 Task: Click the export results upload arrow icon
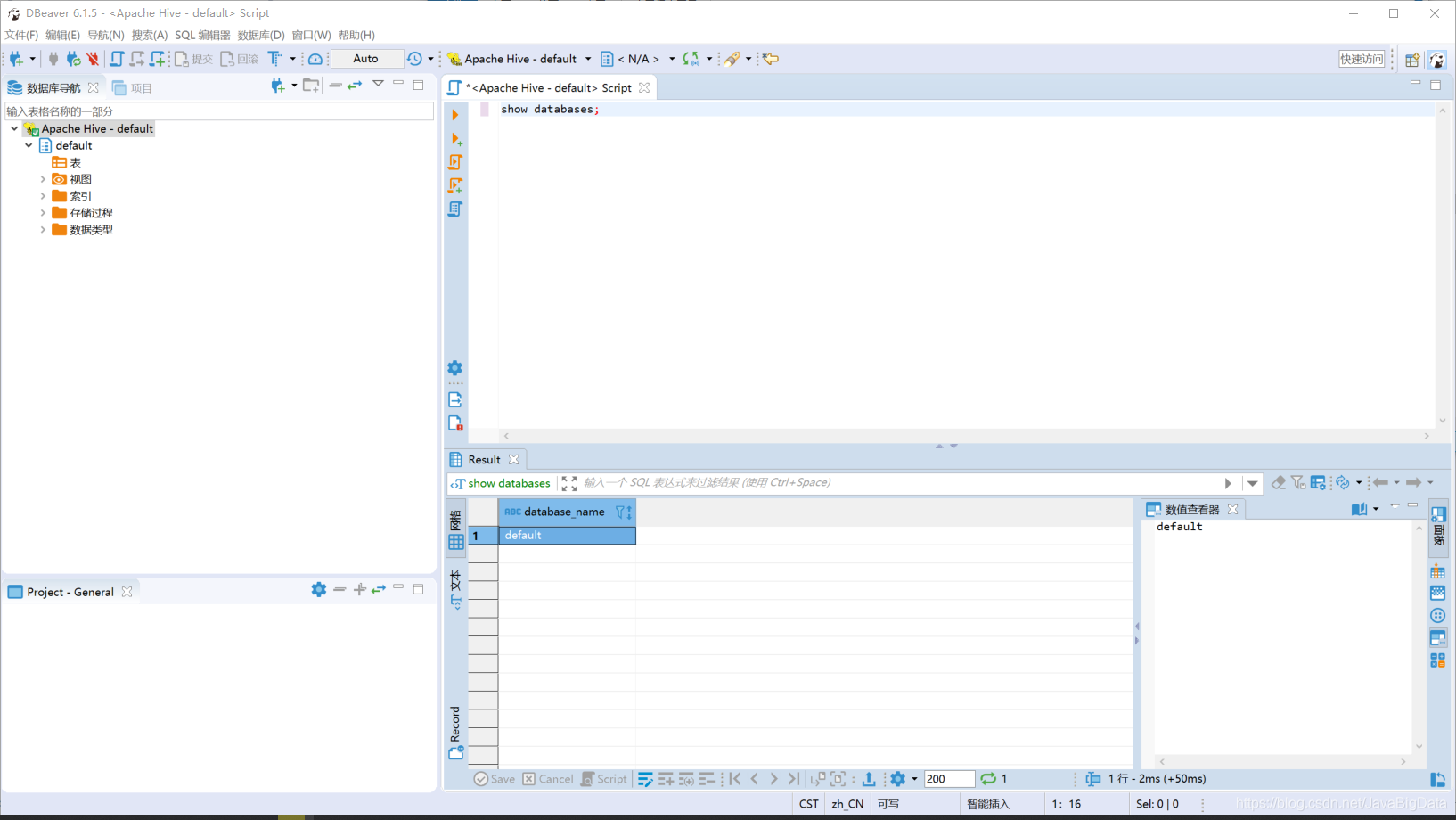point(869,779)
